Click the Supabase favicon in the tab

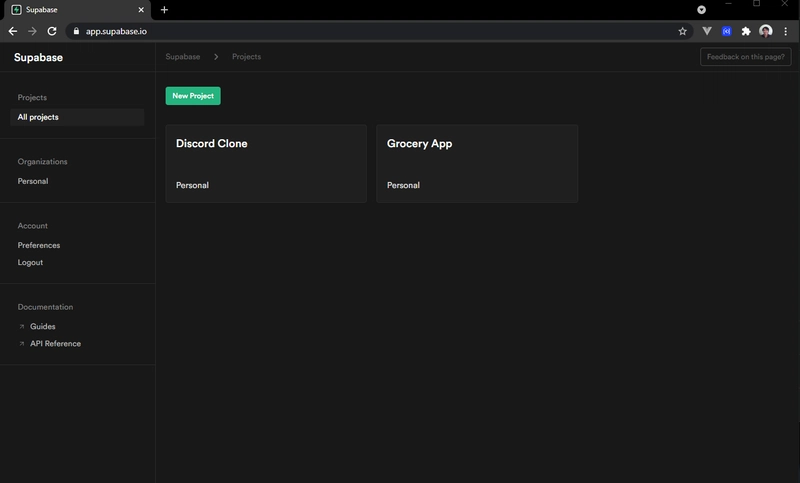point(16,10)
